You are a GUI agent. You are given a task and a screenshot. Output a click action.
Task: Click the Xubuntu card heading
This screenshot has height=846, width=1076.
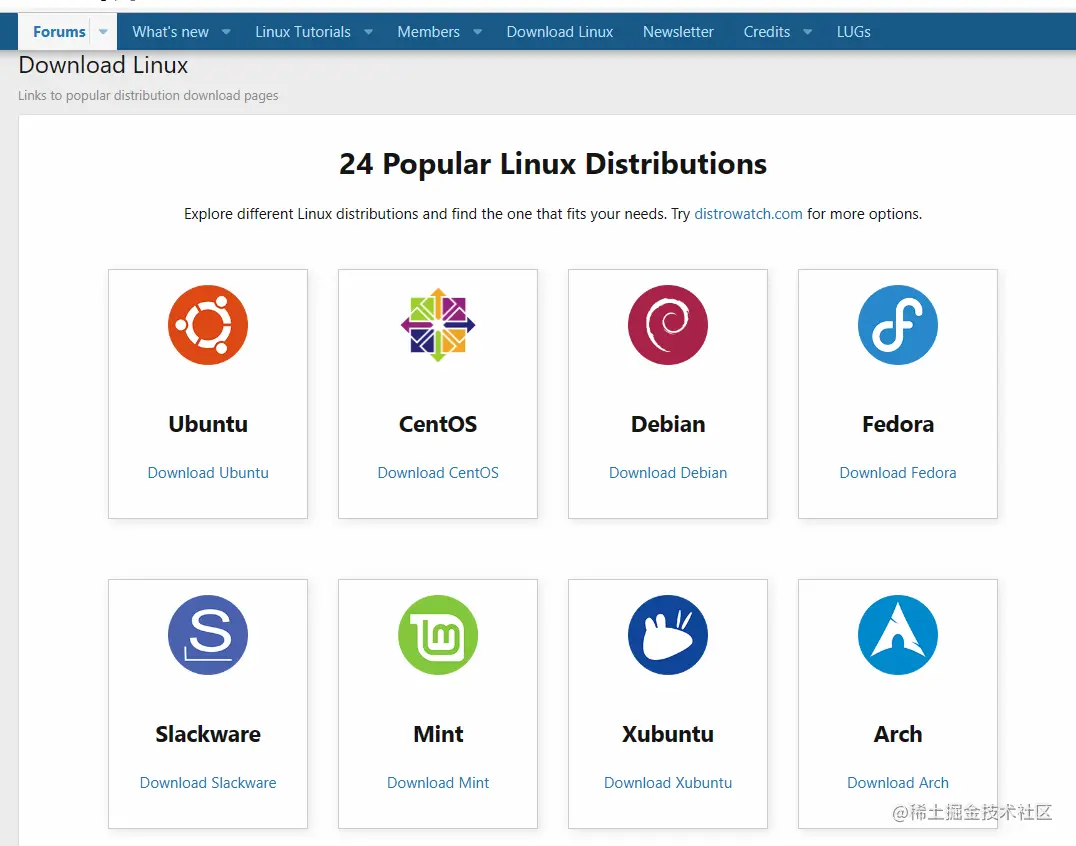click(668, 734)
